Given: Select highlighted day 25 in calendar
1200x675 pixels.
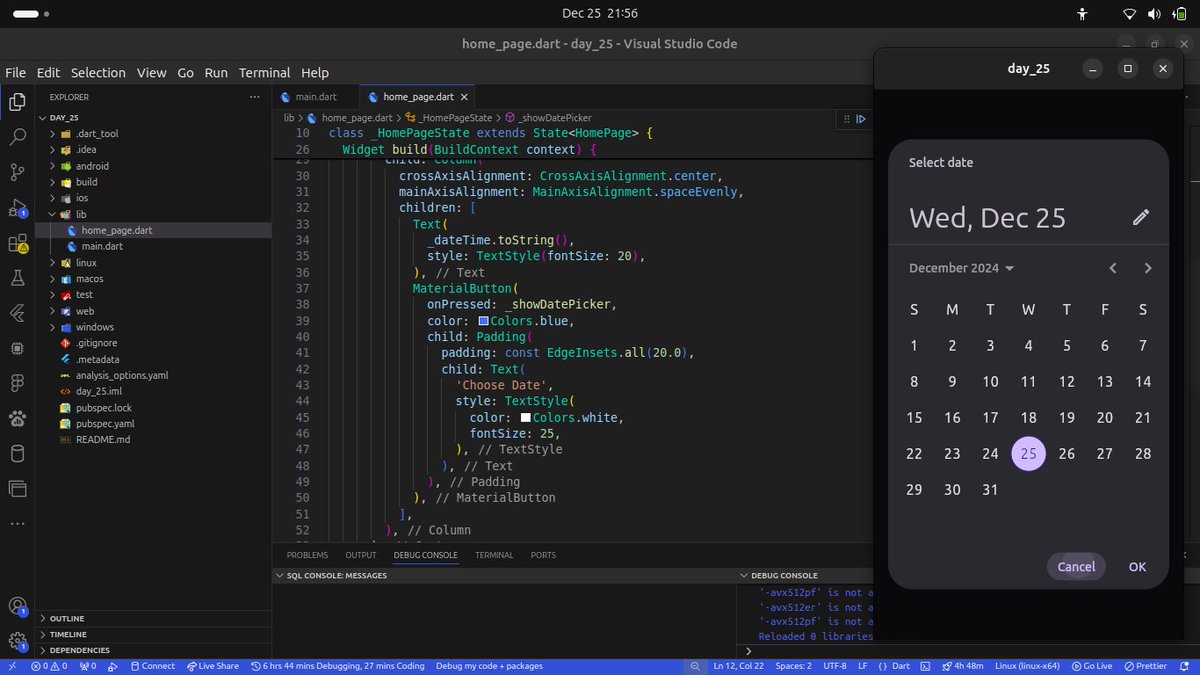Looking at the screenshot, I should pos(1028,453).
